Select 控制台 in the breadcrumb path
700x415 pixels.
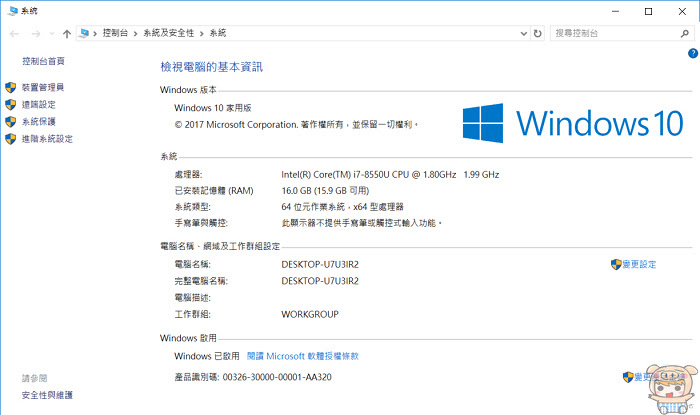(x=115, y=33)
